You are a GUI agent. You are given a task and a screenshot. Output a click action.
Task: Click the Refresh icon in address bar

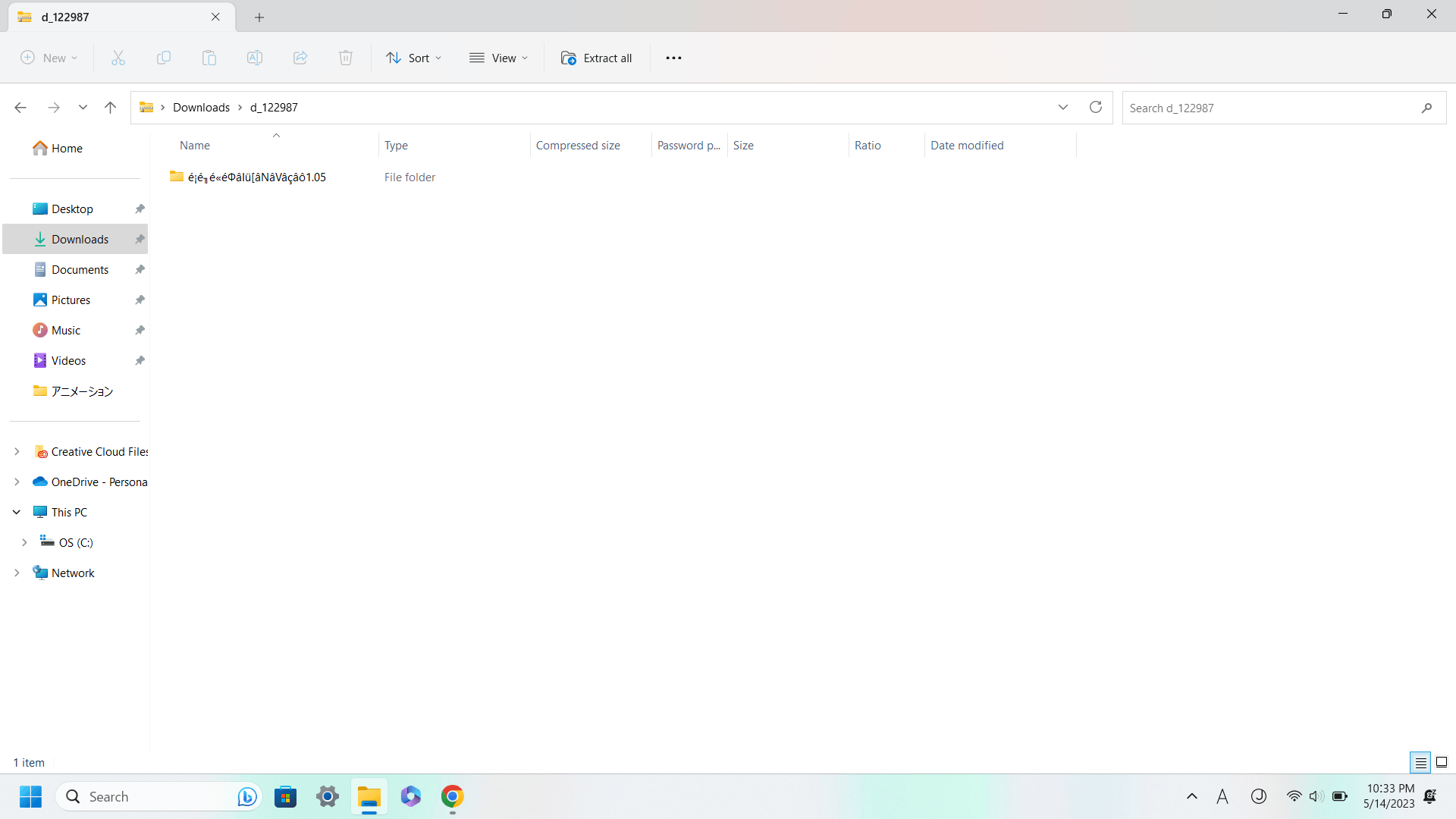(1095, 108)
